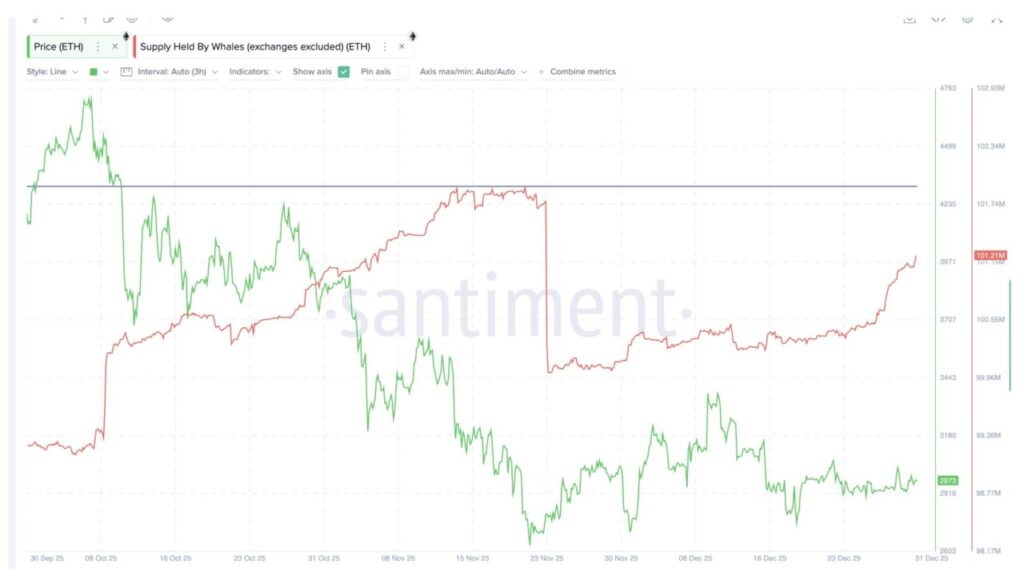The image size is (1024, 575).
Task: Click the green 2973 price axis label
Action: coord(947,481)
